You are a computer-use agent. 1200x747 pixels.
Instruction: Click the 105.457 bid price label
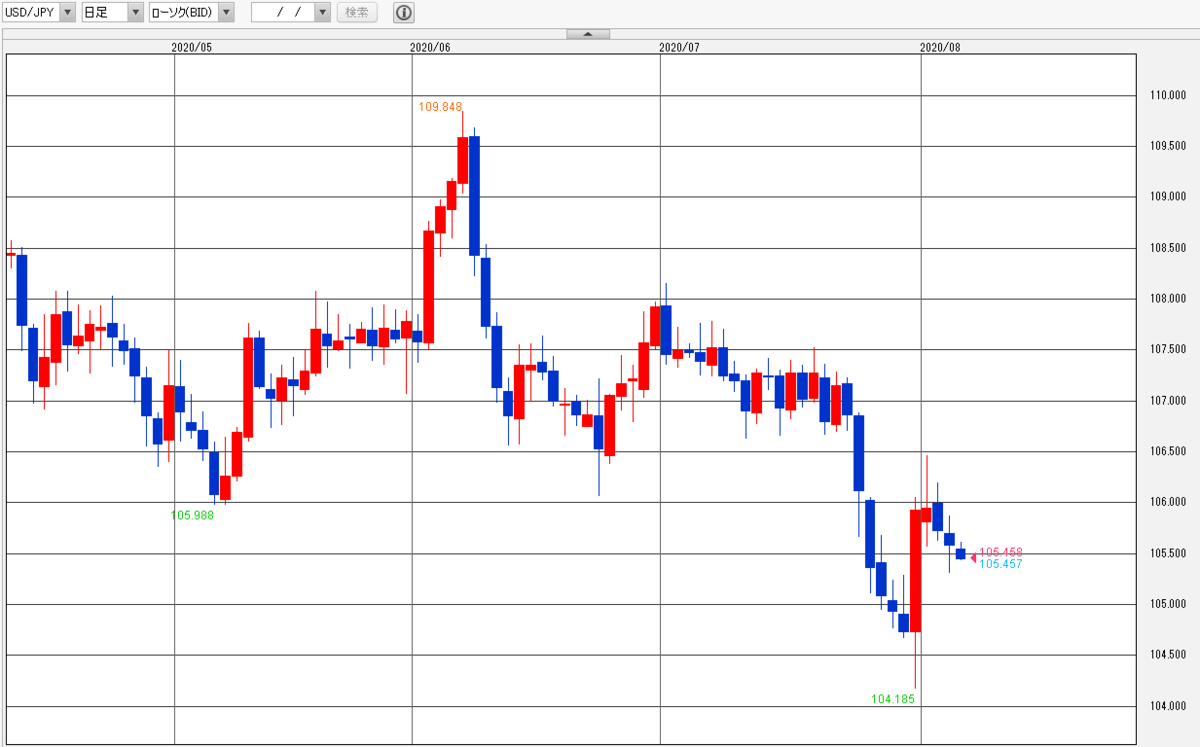point(1000,564)
